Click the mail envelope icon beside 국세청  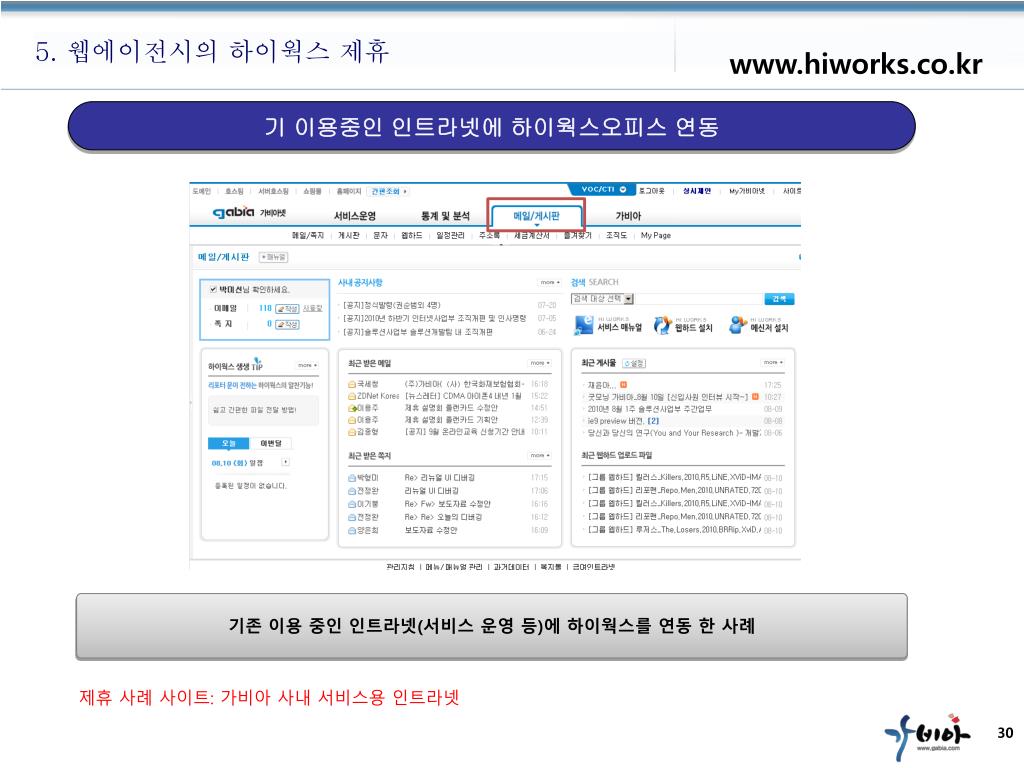352,384
